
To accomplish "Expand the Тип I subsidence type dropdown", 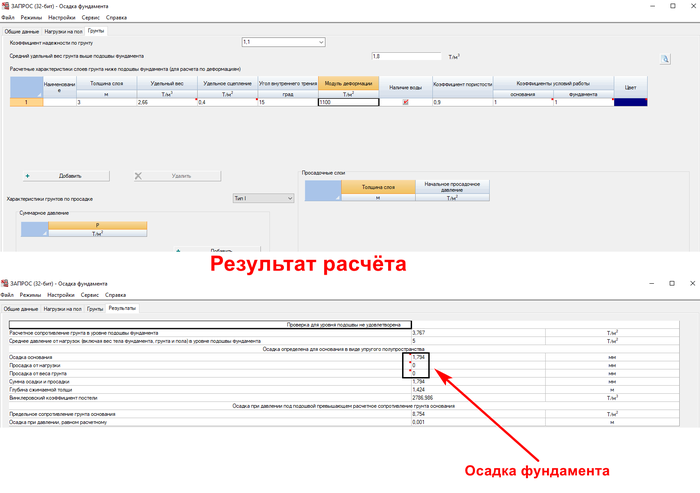I will 263,198.
